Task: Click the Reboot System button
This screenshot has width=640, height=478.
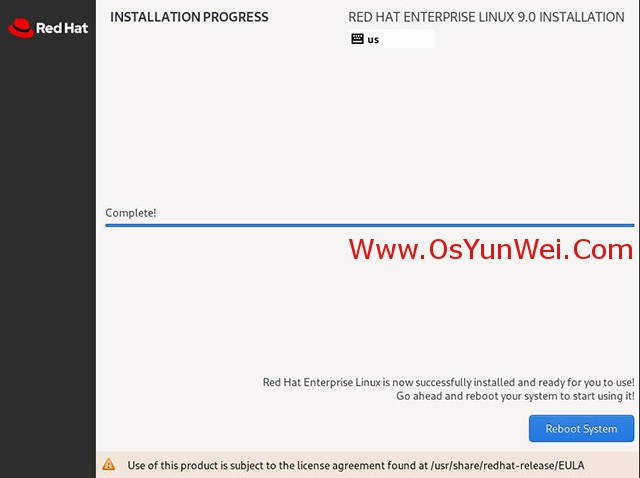Action: 581,428
